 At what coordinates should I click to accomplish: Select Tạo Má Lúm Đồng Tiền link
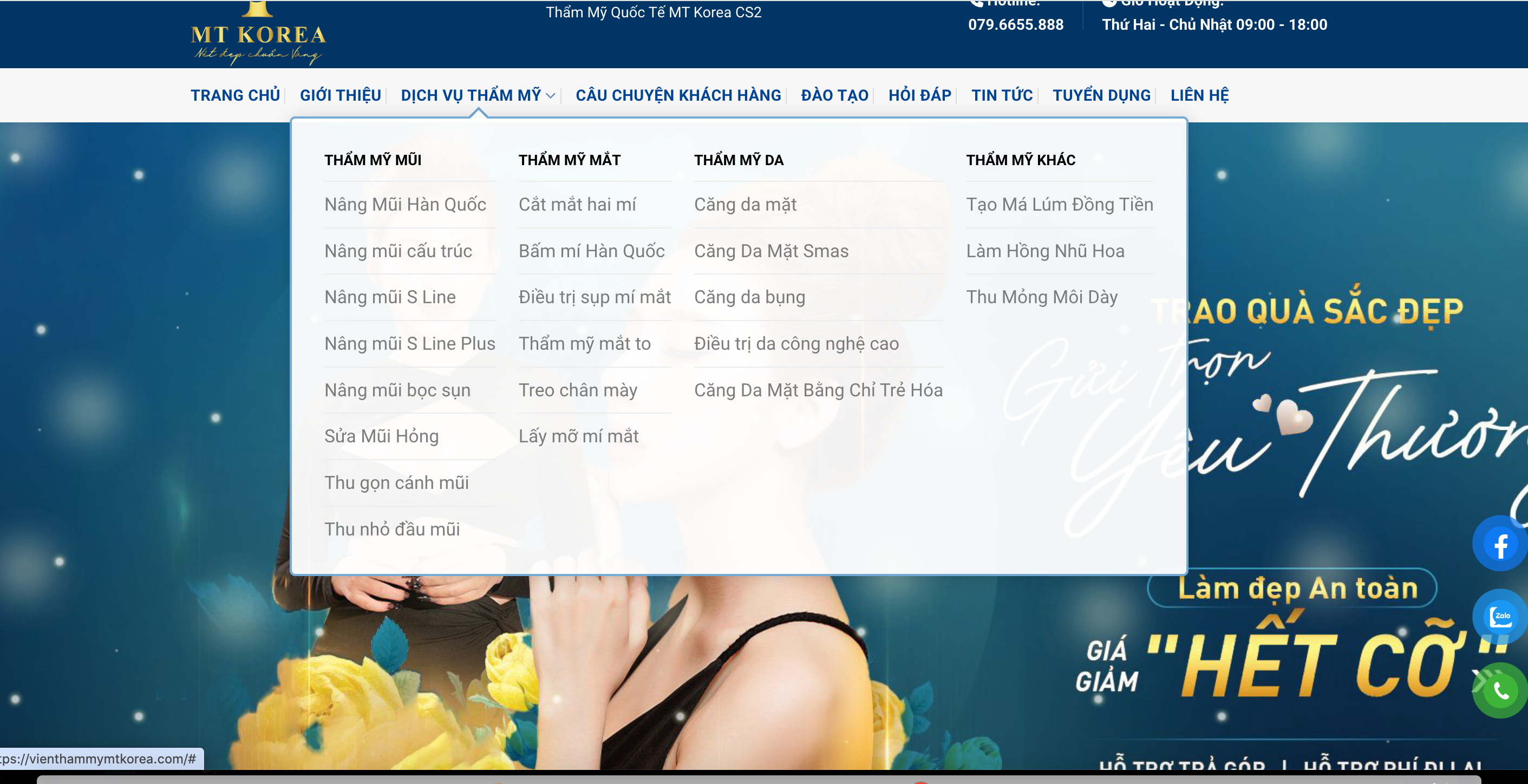point(1060,205)
